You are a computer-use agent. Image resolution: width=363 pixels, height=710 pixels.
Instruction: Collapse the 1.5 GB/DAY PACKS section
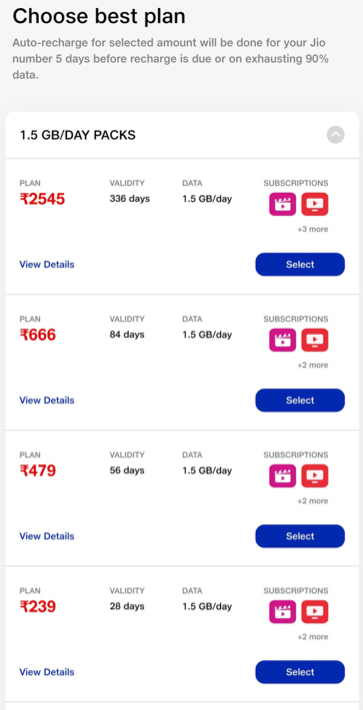(335, 135)
